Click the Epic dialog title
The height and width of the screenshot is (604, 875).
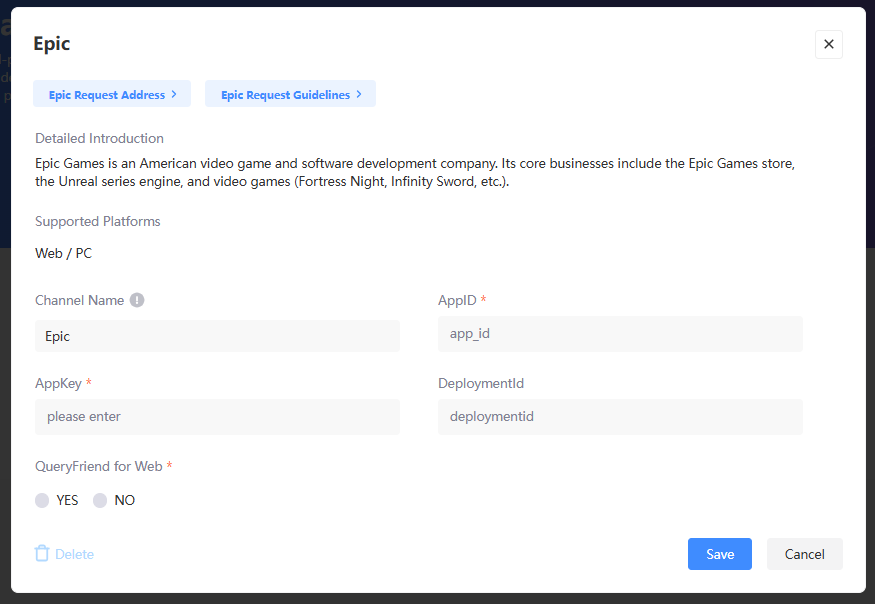(x=52, y=44)
